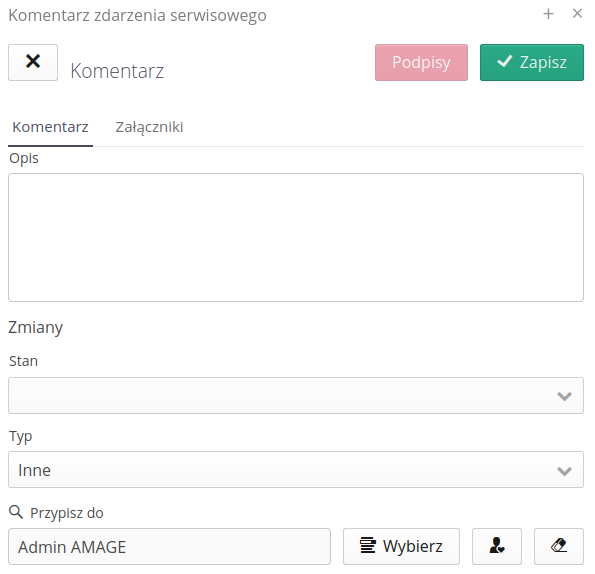Focus the Opis description text area
The width and height of the screenshot is (595, 574).
point(296,237)
